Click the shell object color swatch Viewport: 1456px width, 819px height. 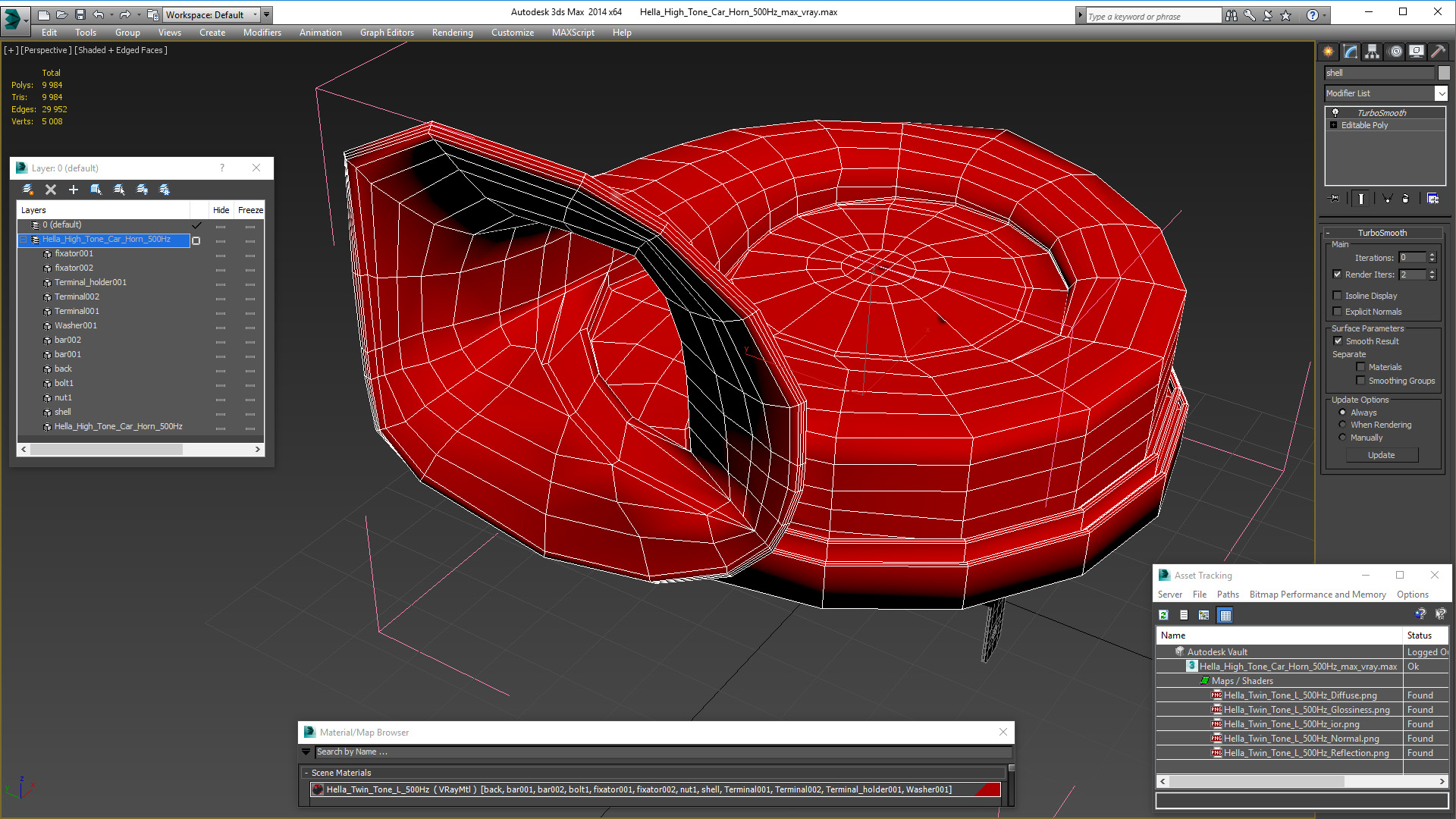click(1444, 73)
